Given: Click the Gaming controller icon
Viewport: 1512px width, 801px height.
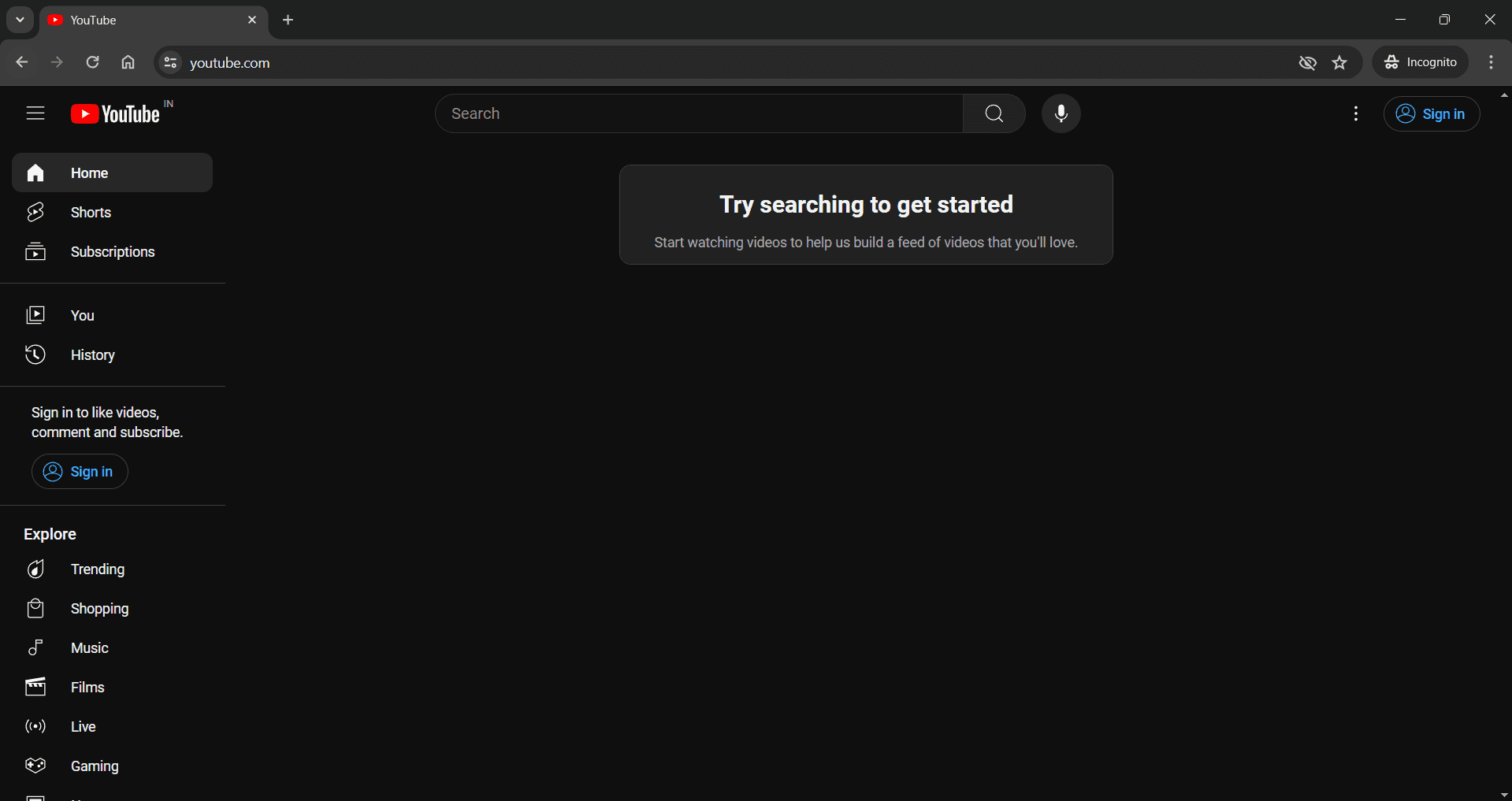Looking at the screenshot, I should point(35,766).
